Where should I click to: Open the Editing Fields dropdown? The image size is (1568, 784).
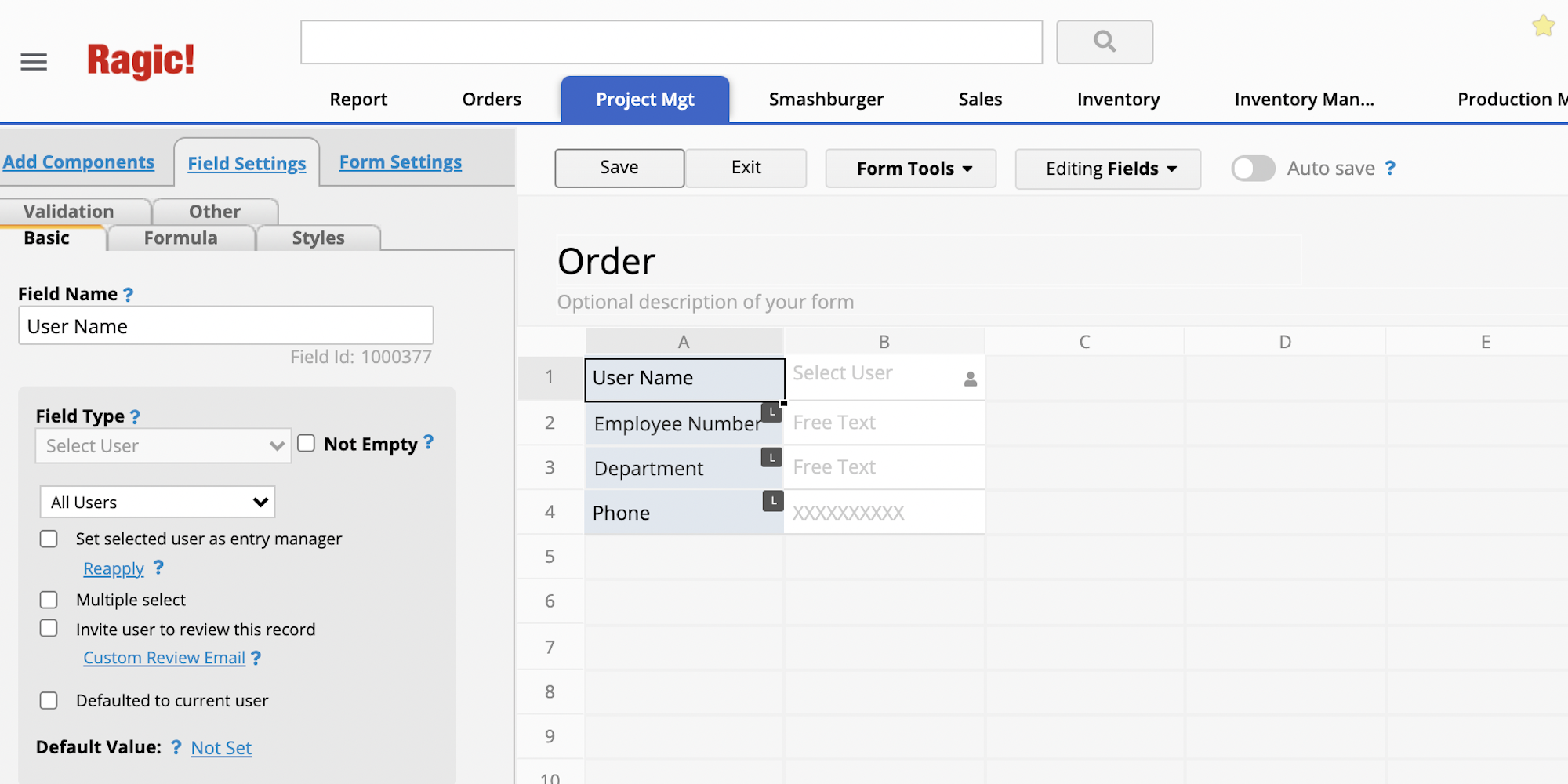coord(1107,169)
